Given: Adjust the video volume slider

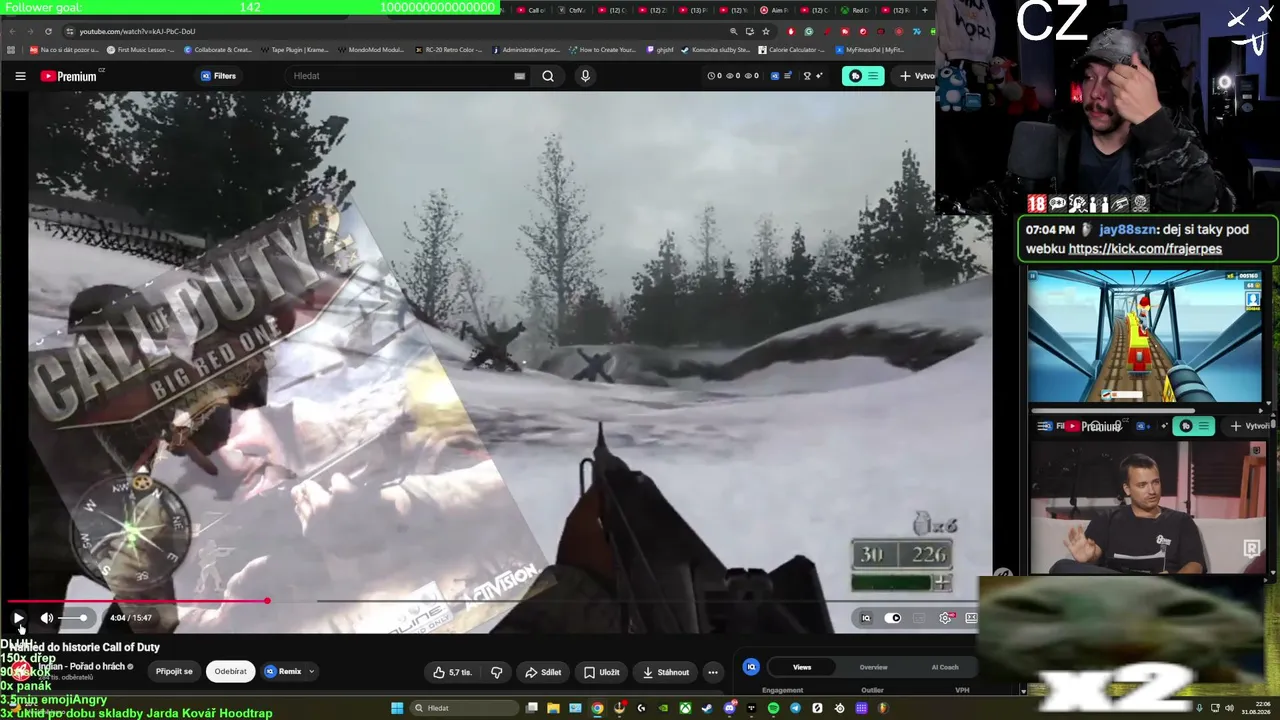Looking at the screenshot, I should (x=73, y=618).
